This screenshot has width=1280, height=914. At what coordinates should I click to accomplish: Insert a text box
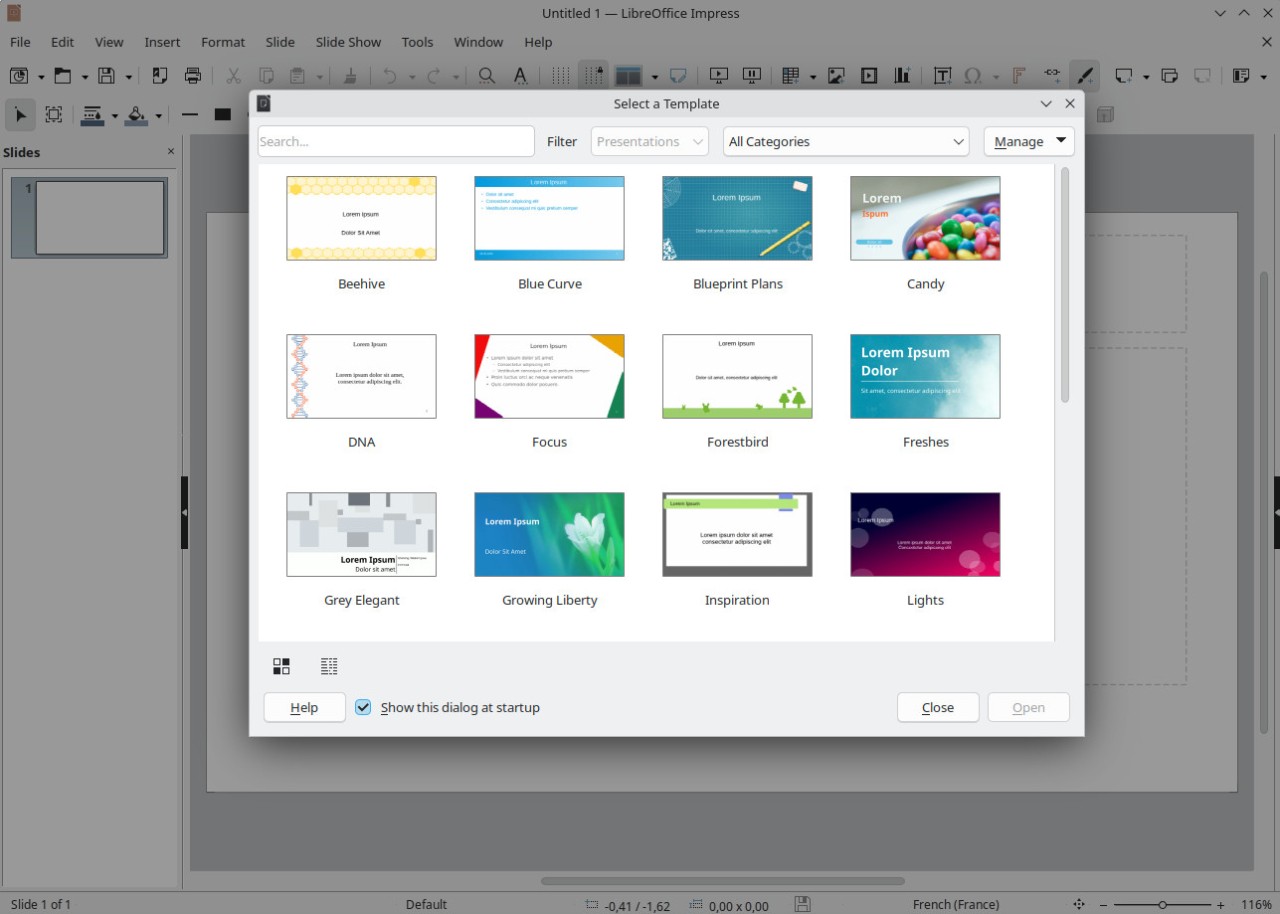tap(942, 75)
